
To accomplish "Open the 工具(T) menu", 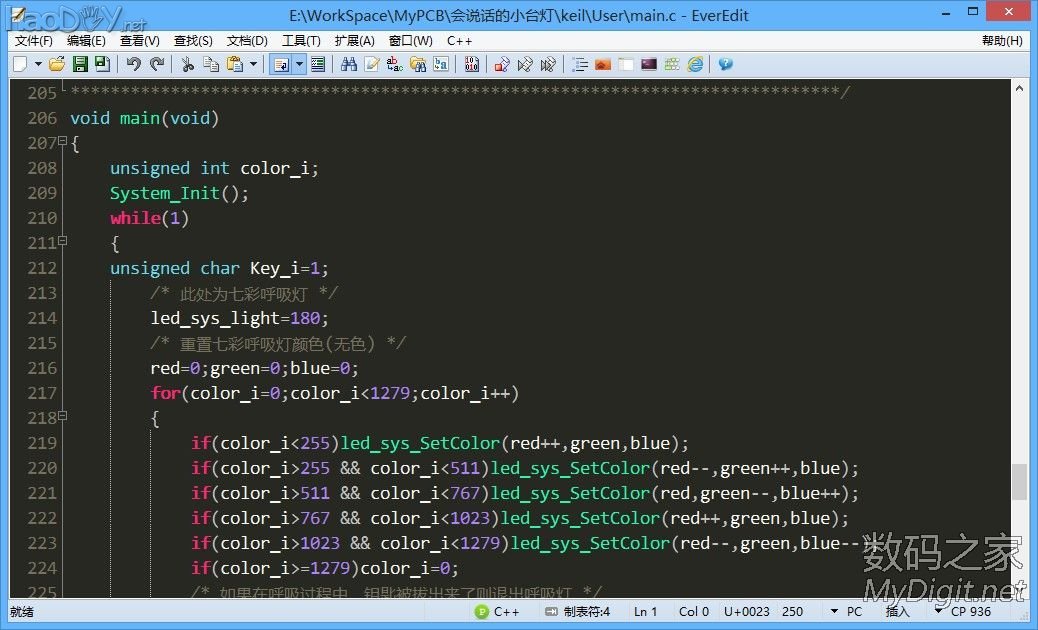I will (301, 41).
